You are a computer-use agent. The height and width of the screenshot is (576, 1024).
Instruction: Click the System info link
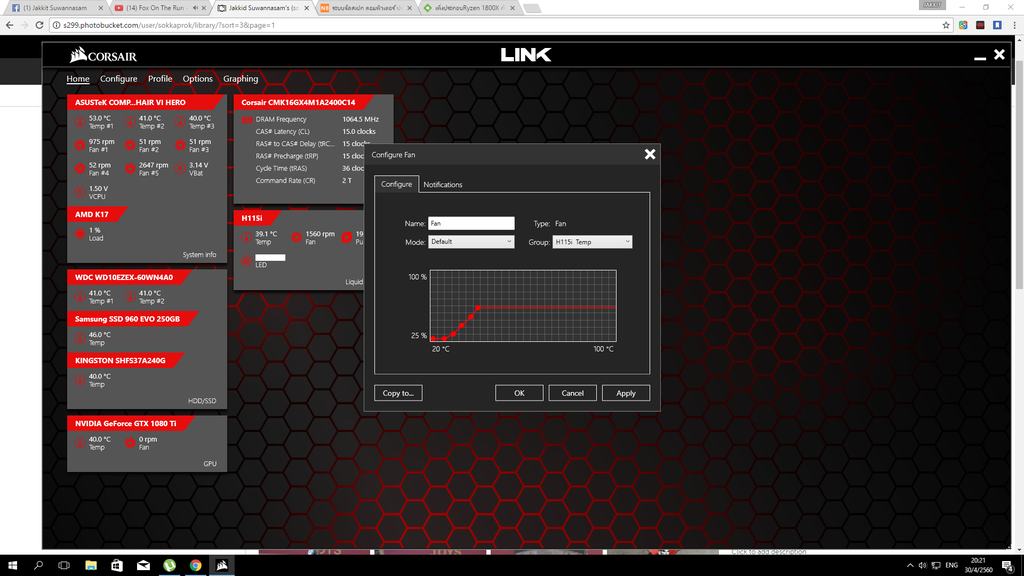pos(199,255)
